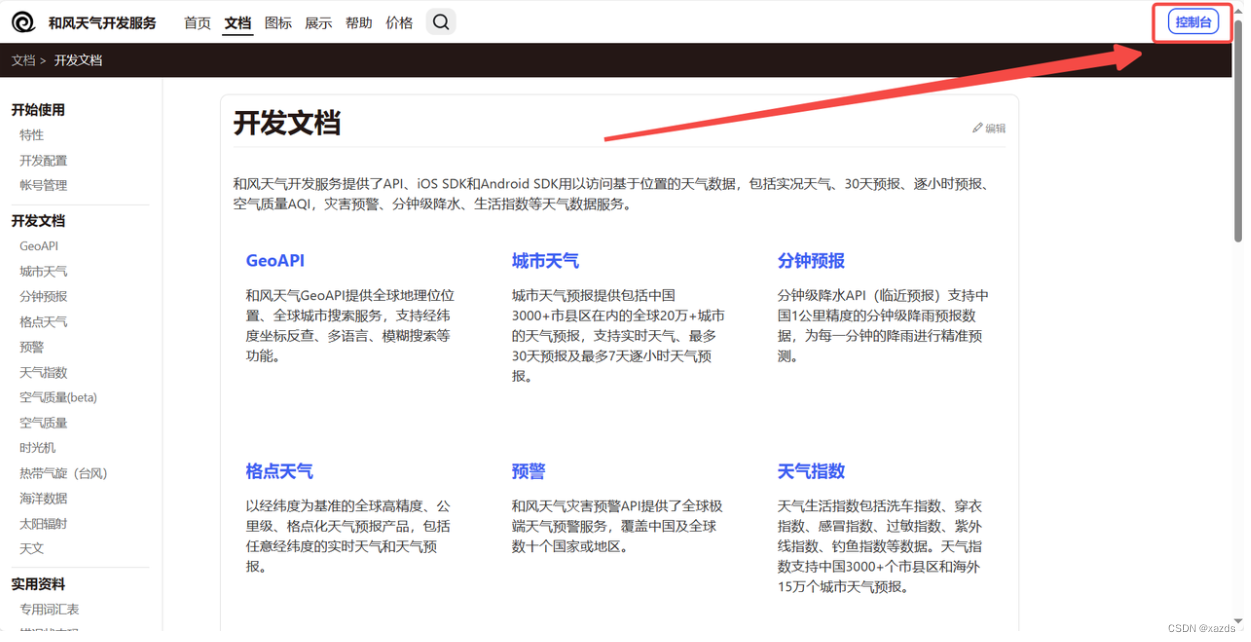Select 城市天气 in the sidebar

(44, 271)
